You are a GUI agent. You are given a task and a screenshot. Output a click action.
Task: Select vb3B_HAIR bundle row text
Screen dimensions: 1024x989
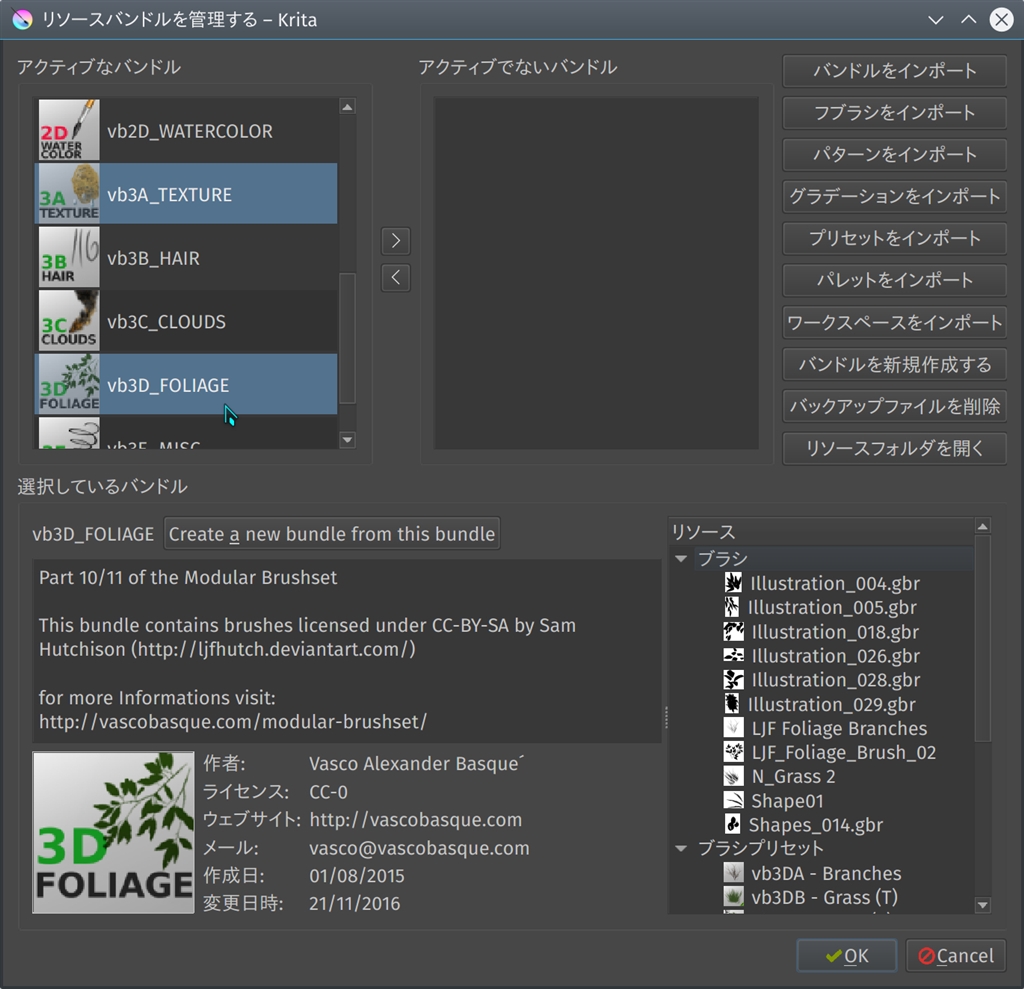tap(153, 258)
